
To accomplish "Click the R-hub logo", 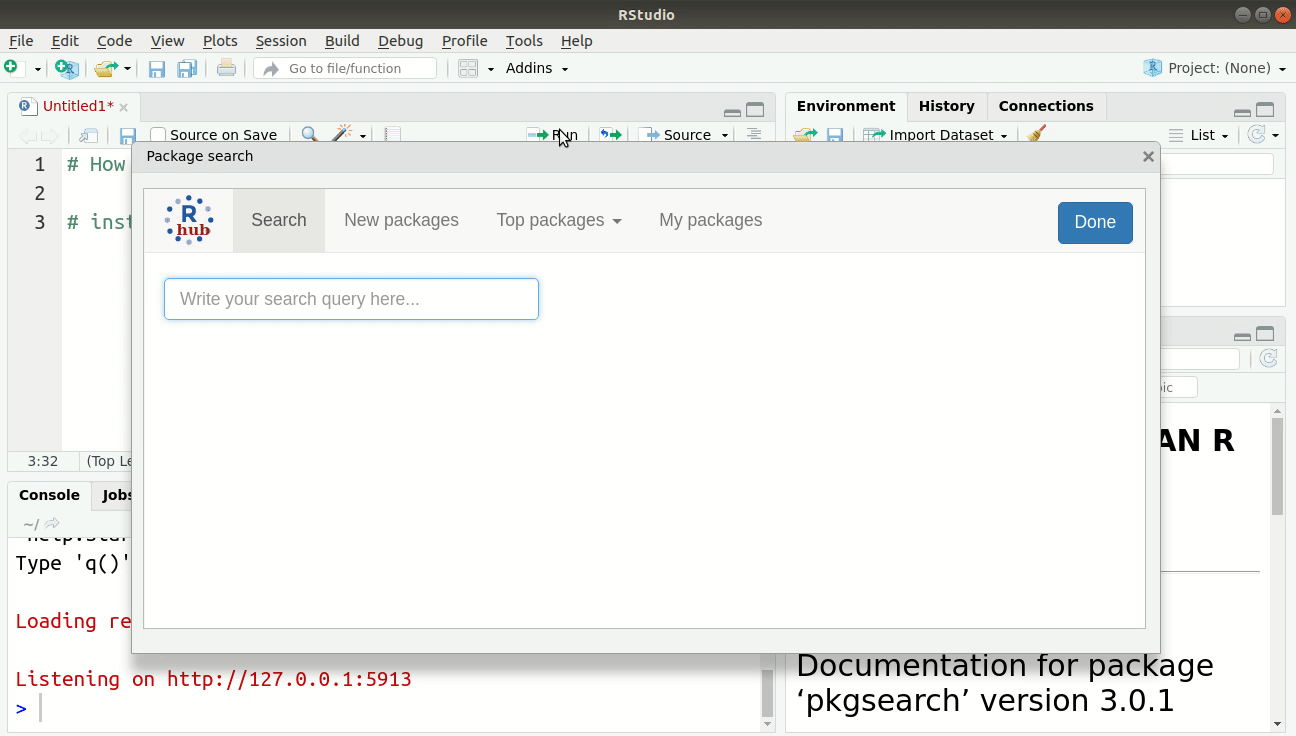I will (189, 220).
